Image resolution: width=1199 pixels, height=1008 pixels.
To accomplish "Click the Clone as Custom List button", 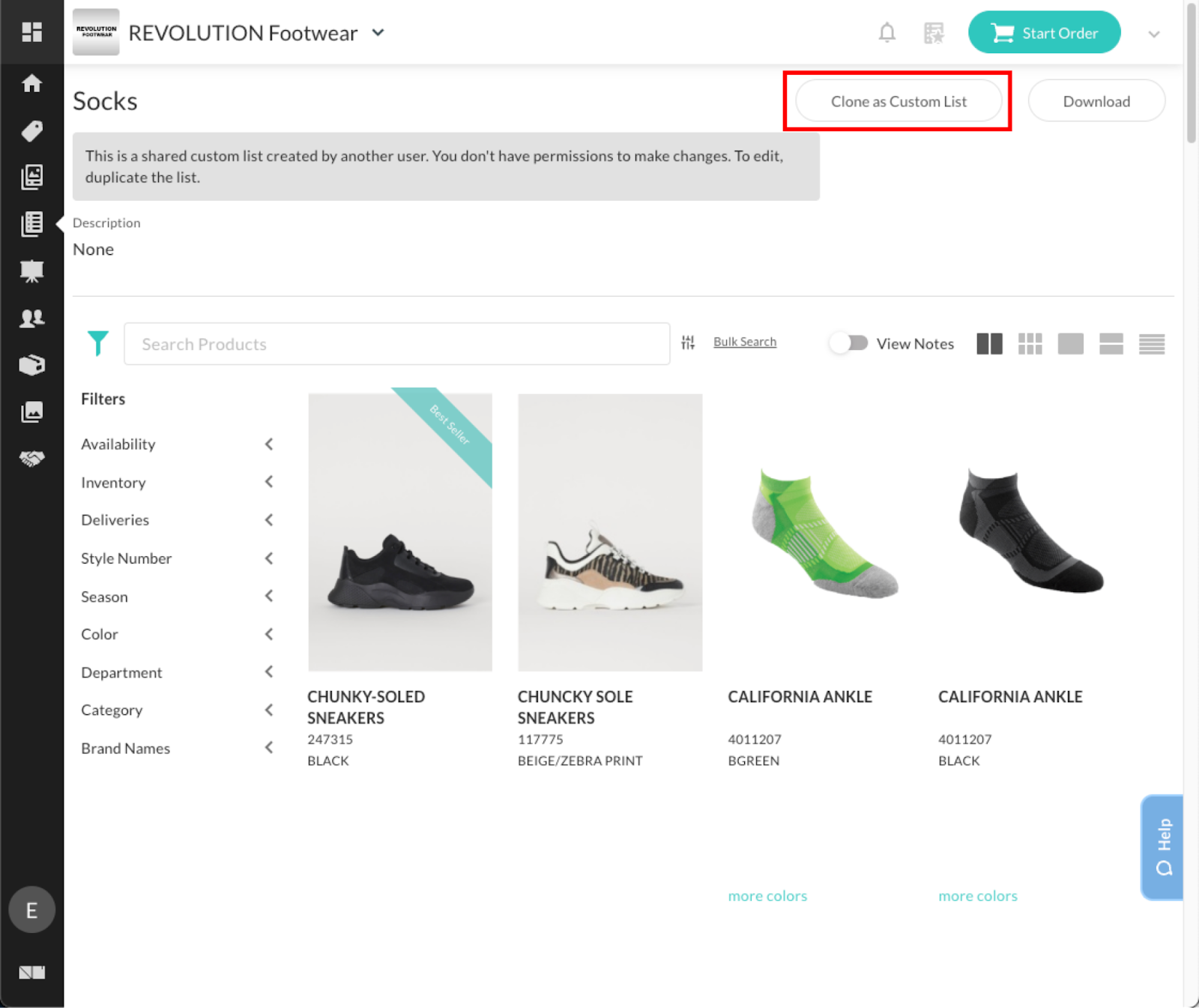I will [x=898, y=101].
